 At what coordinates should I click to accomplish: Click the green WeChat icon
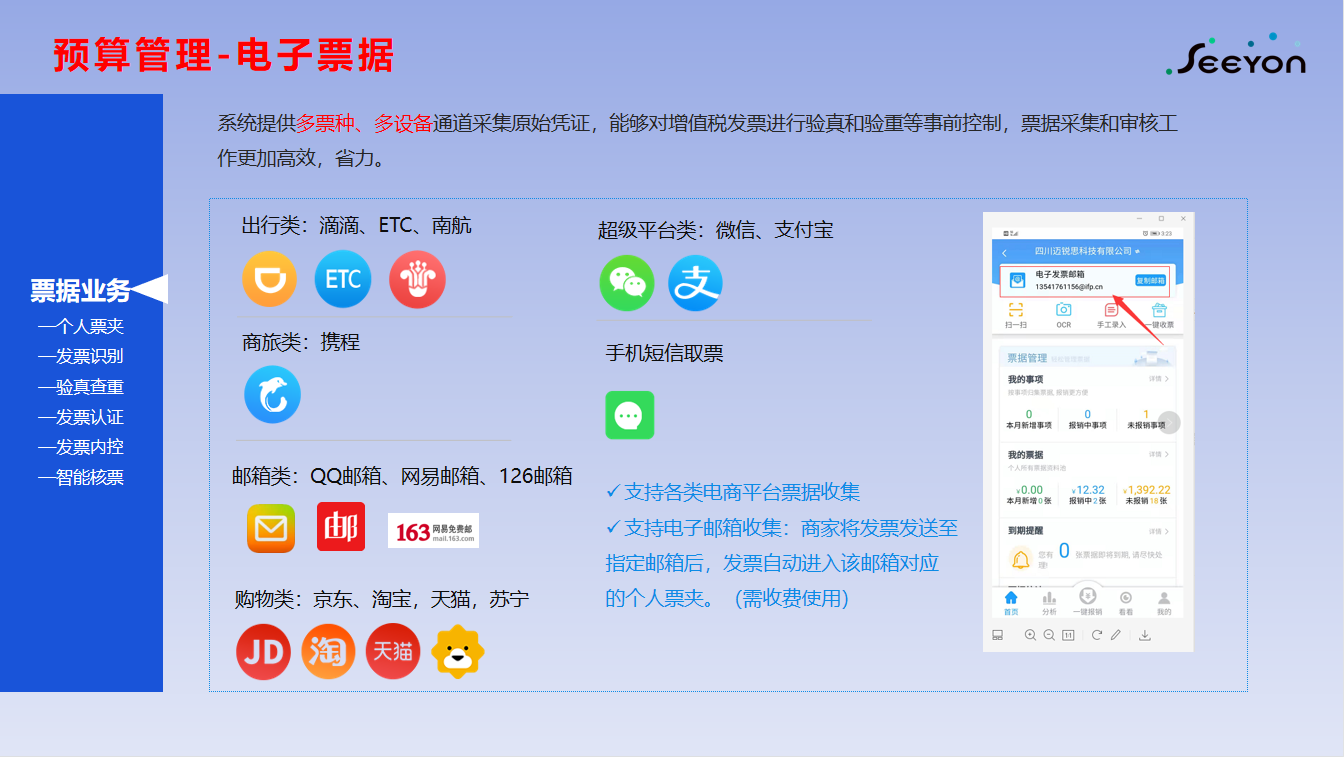click(627, 283)
